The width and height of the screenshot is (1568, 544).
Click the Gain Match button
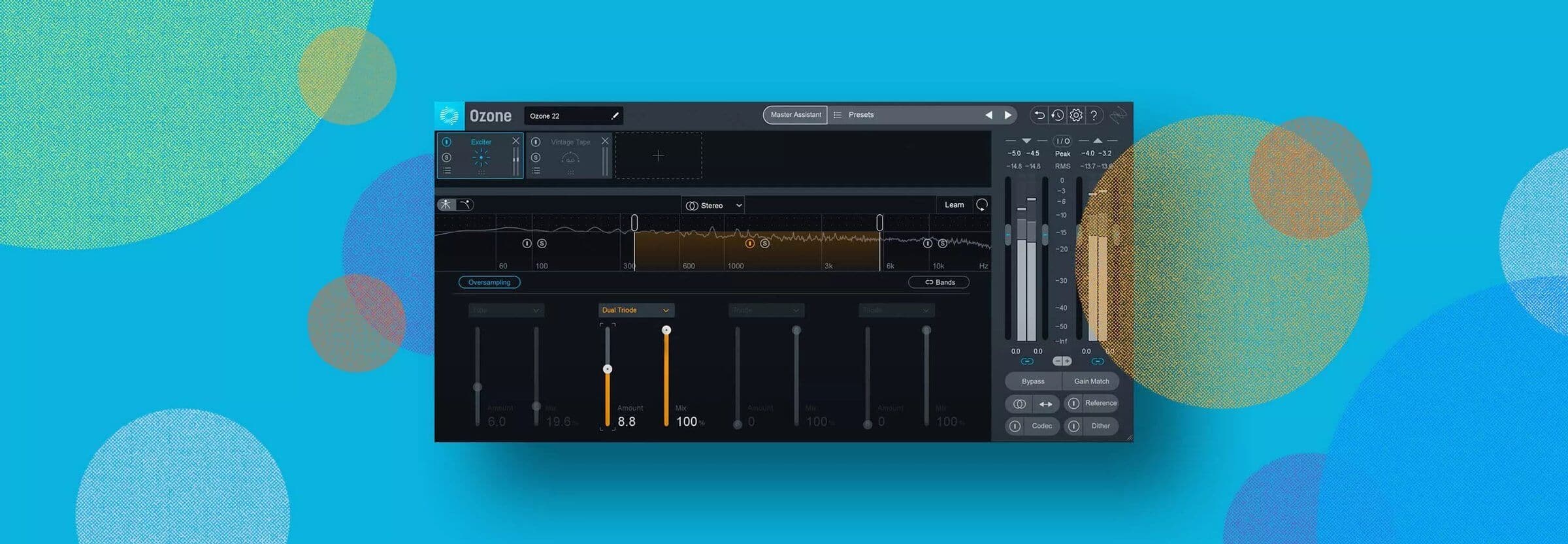point(1091,381)
